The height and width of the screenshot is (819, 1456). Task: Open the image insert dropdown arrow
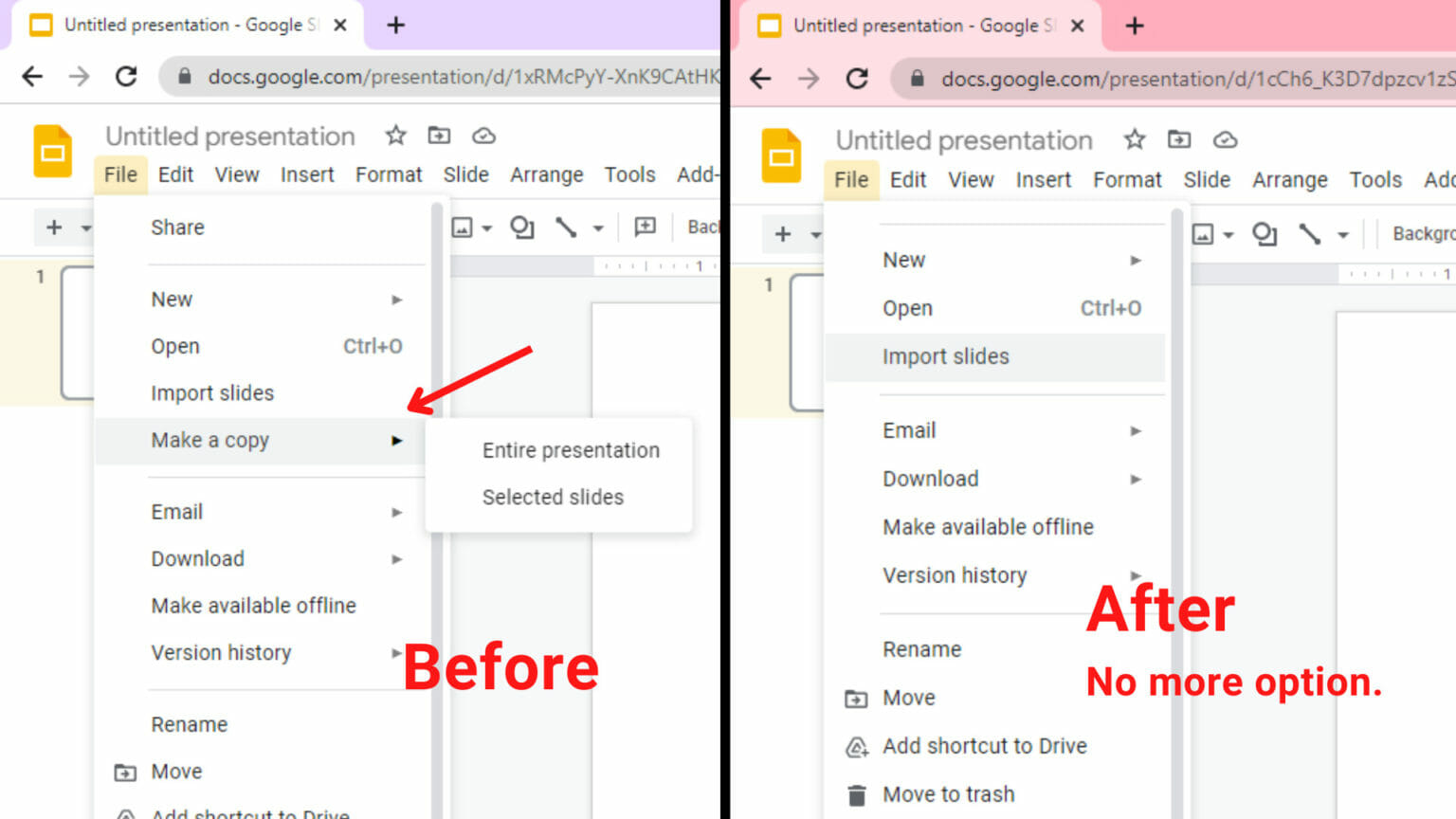[x=485, y=227]
